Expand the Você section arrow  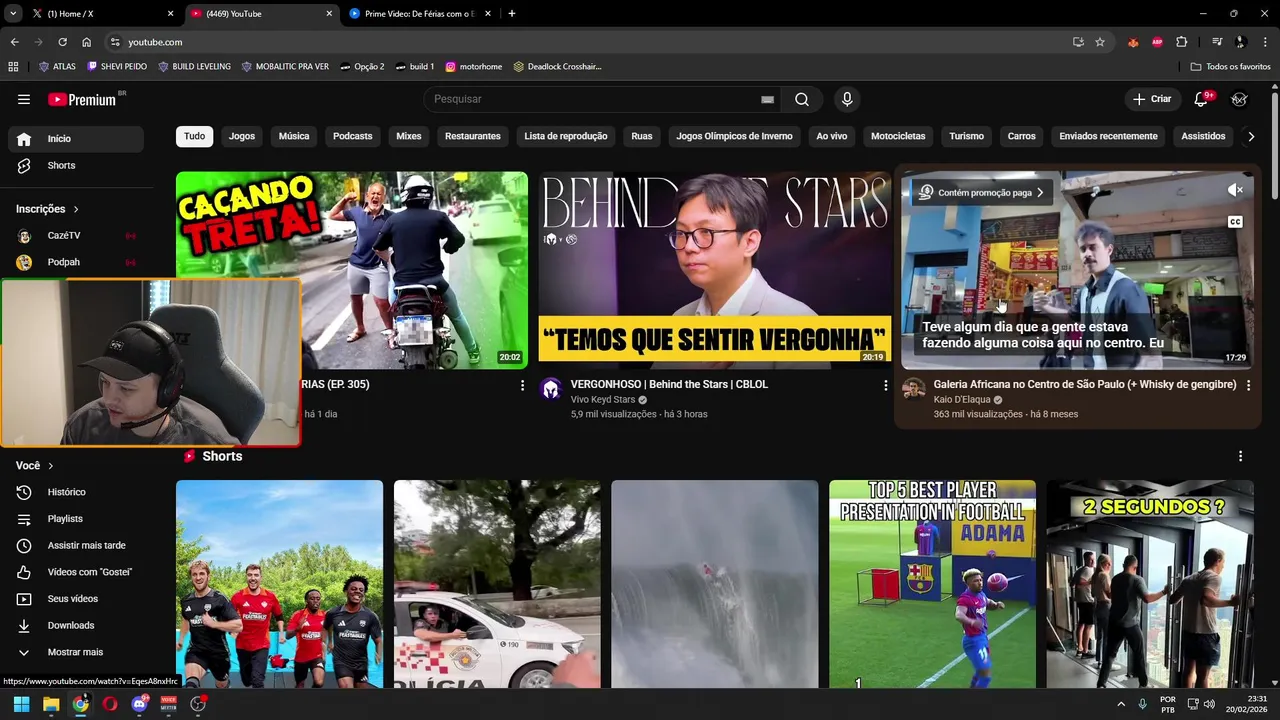point(50,466)
